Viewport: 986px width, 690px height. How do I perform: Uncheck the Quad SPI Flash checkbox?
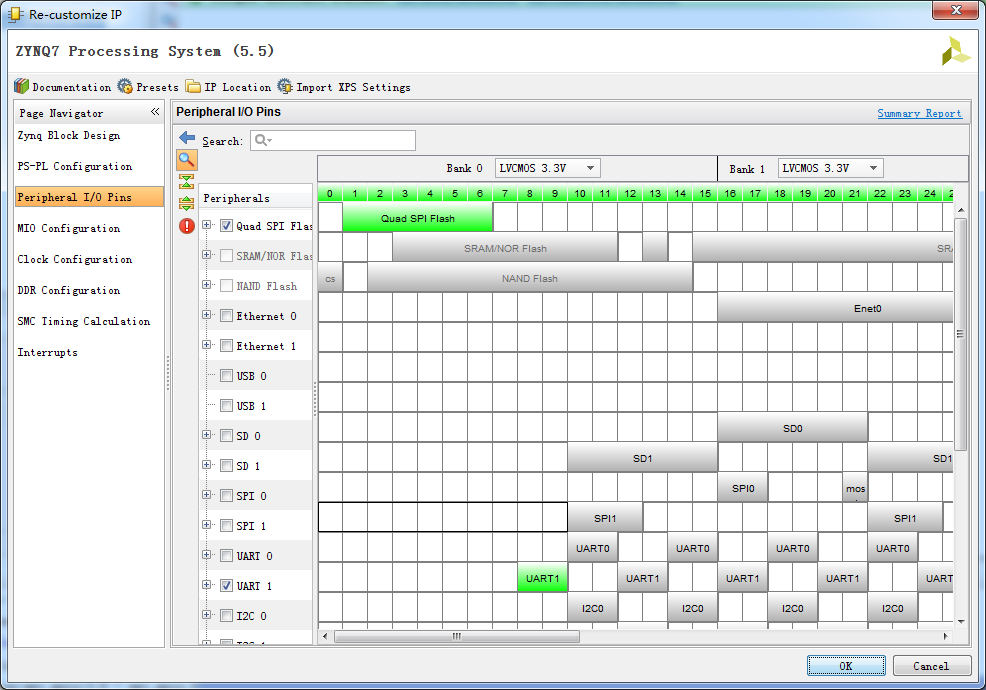(226, 226)
